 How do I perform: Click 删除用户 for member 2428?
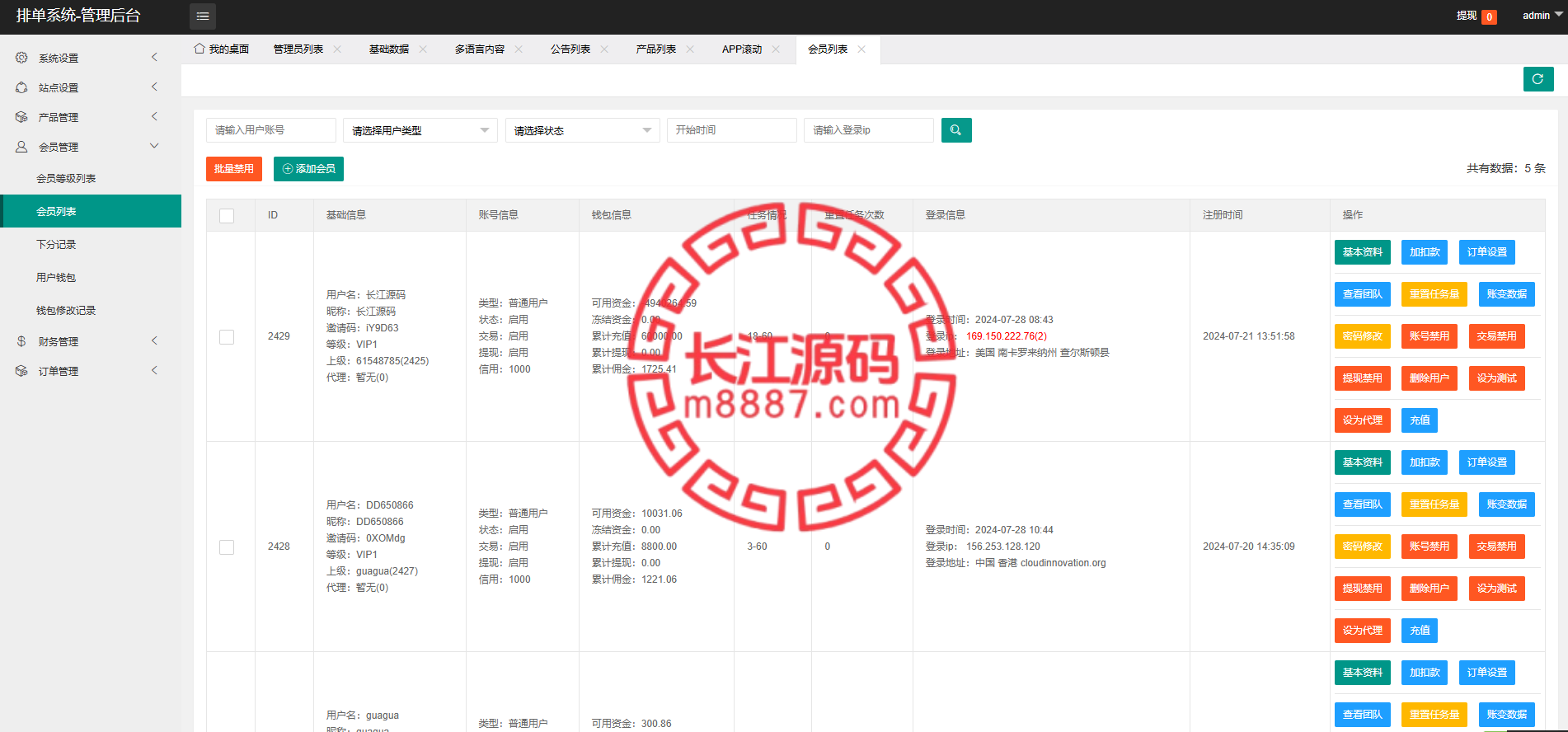pyautogui.click(x=1430, y=589)
